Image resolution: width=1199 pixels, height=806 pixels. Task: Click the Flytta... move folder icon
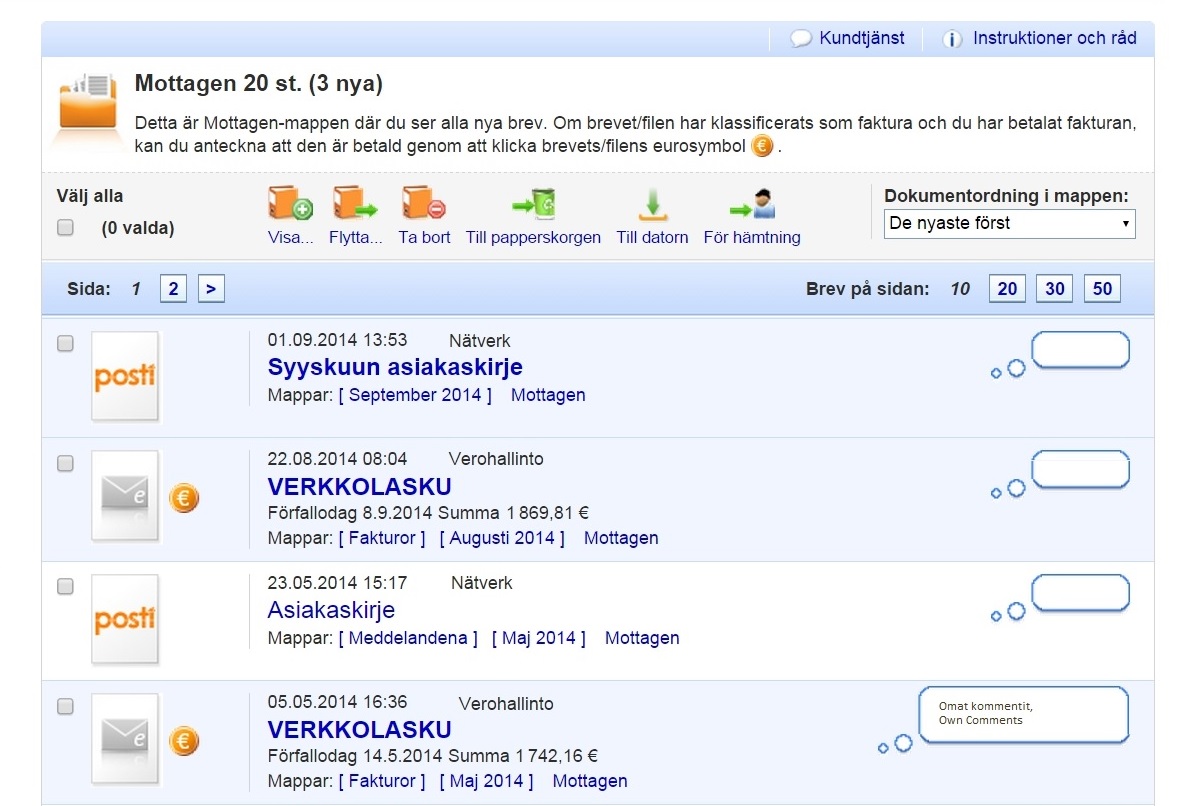pyautogui.click(x=355, y=203)
